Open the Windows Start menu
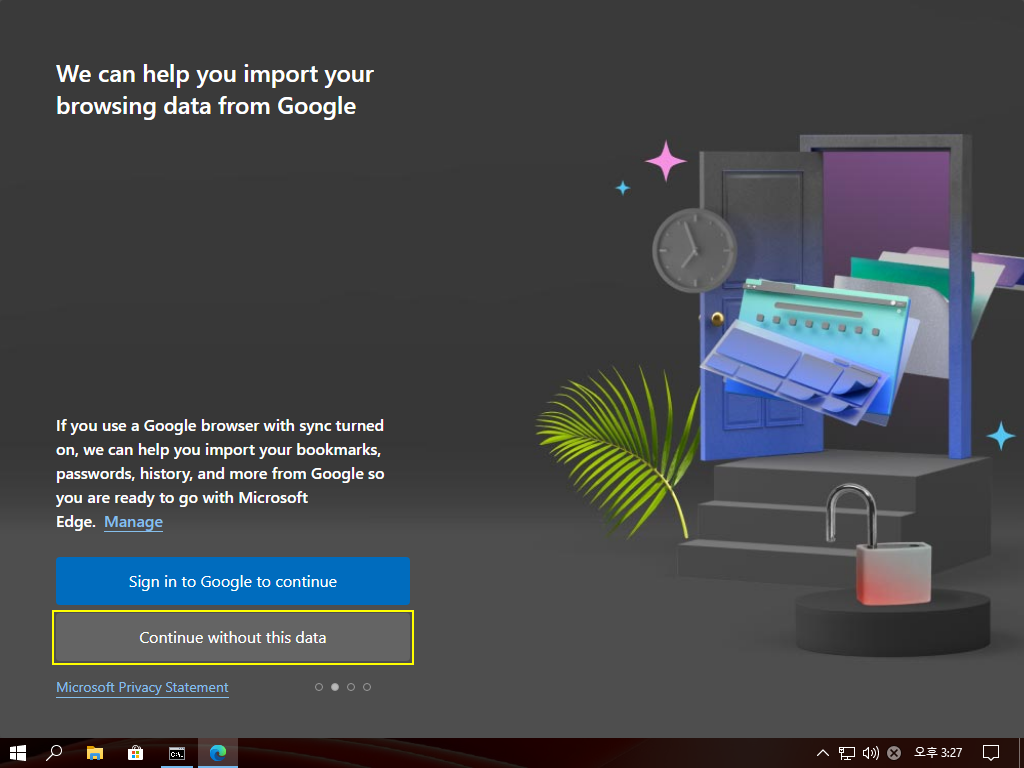 [18, 753]
